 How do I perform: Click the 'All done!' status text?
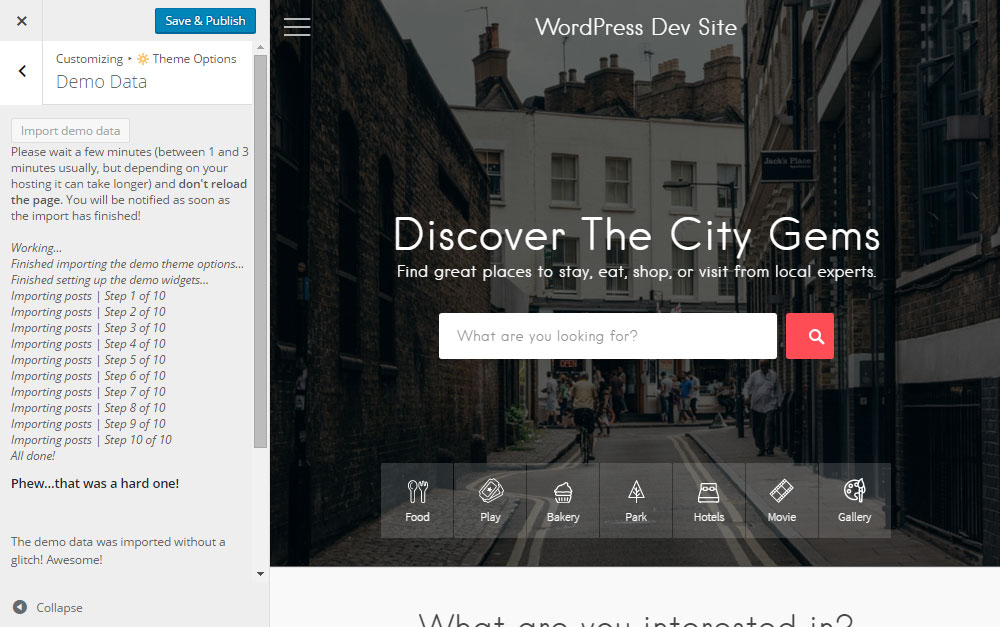click(x=33, y=456)
